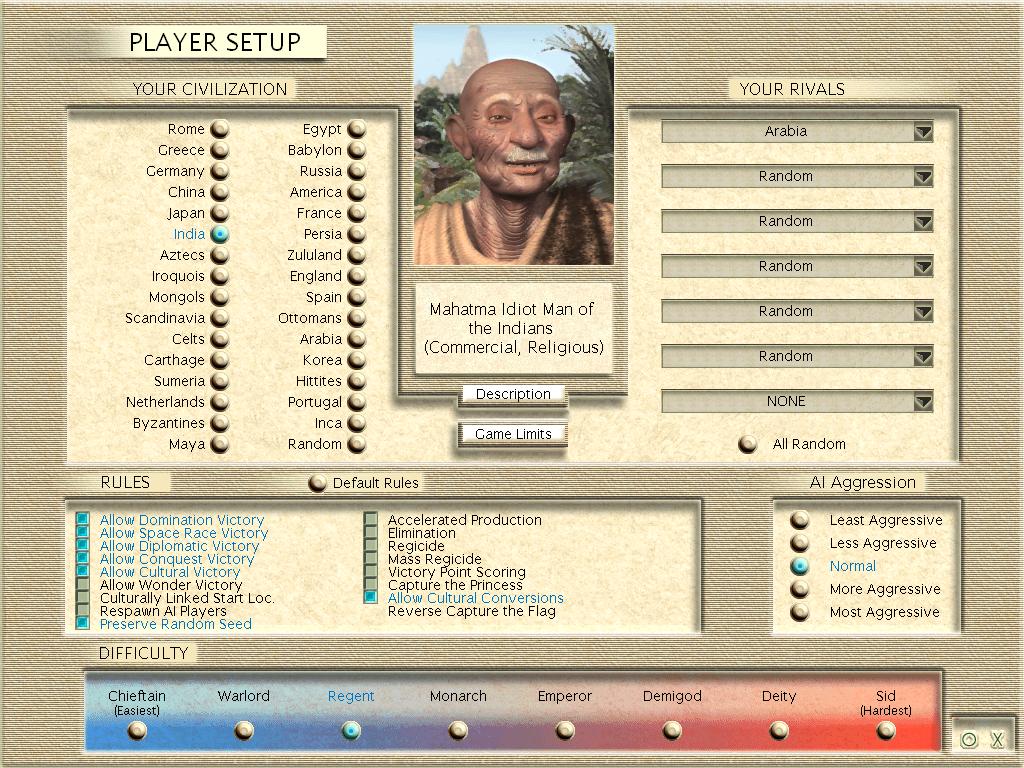
Task: Click the Gandhi leader portrait
Action: pos(514,145)
